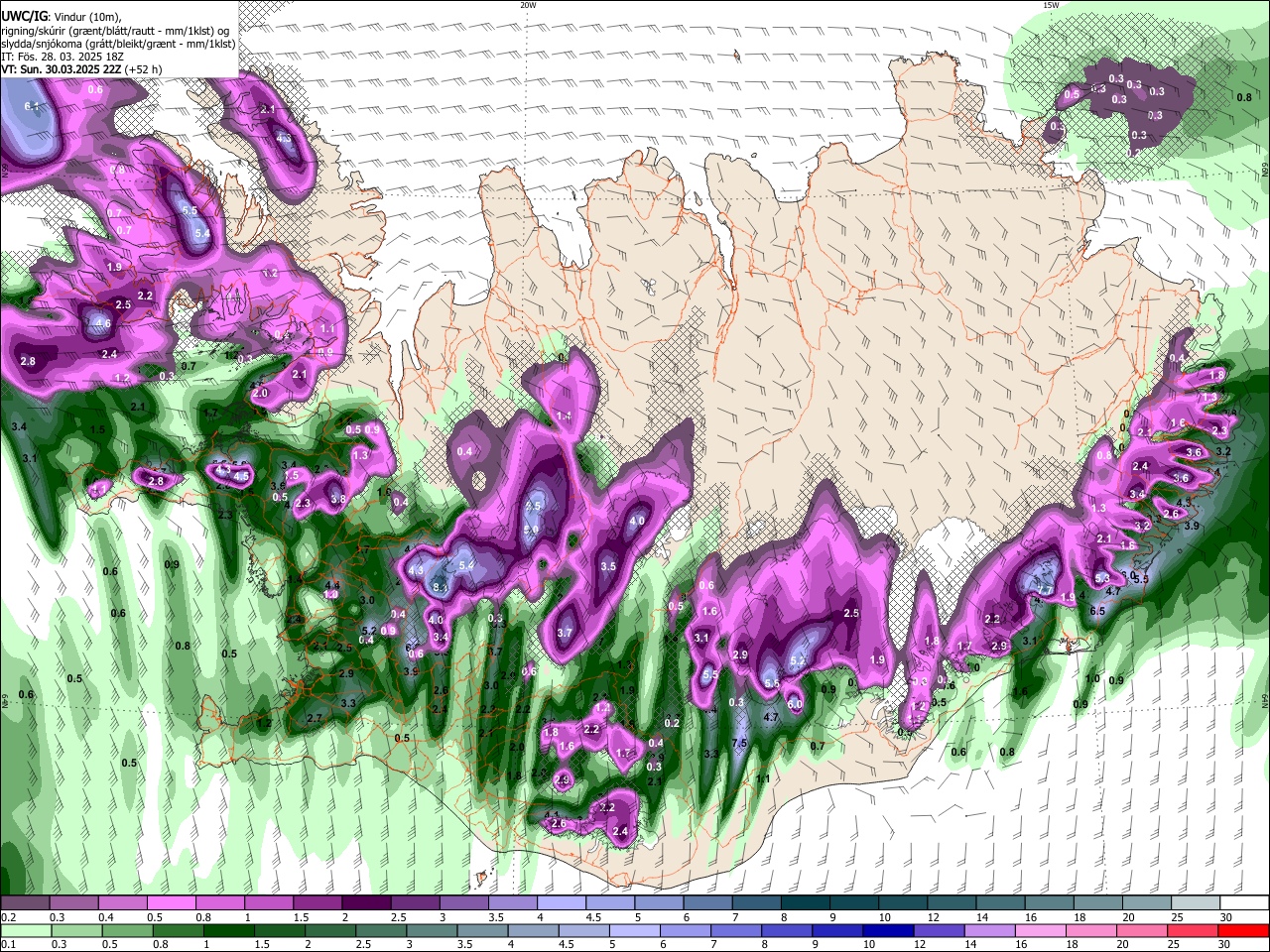Viewport: 1270px width, 952px height.
Task: Click the pink 18 swatch in lower legend
Action: point(1091,930)
